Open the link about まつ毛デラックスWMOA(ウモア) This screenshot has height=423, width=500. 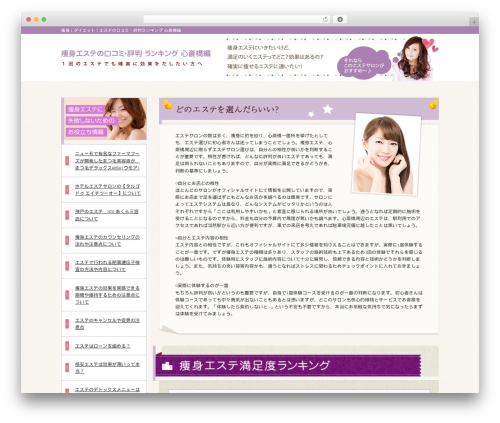tap(107, 161)
